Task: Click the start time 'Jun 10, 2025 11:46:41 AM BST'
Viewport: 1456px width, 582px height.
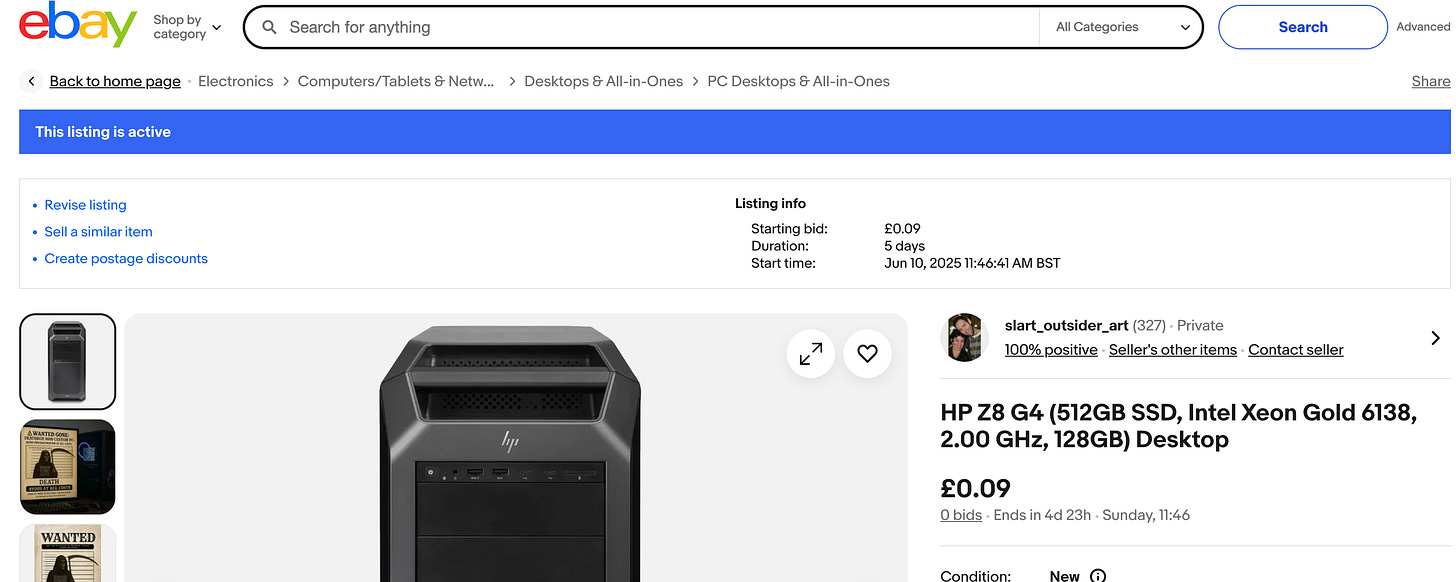Action: [972, 264]
